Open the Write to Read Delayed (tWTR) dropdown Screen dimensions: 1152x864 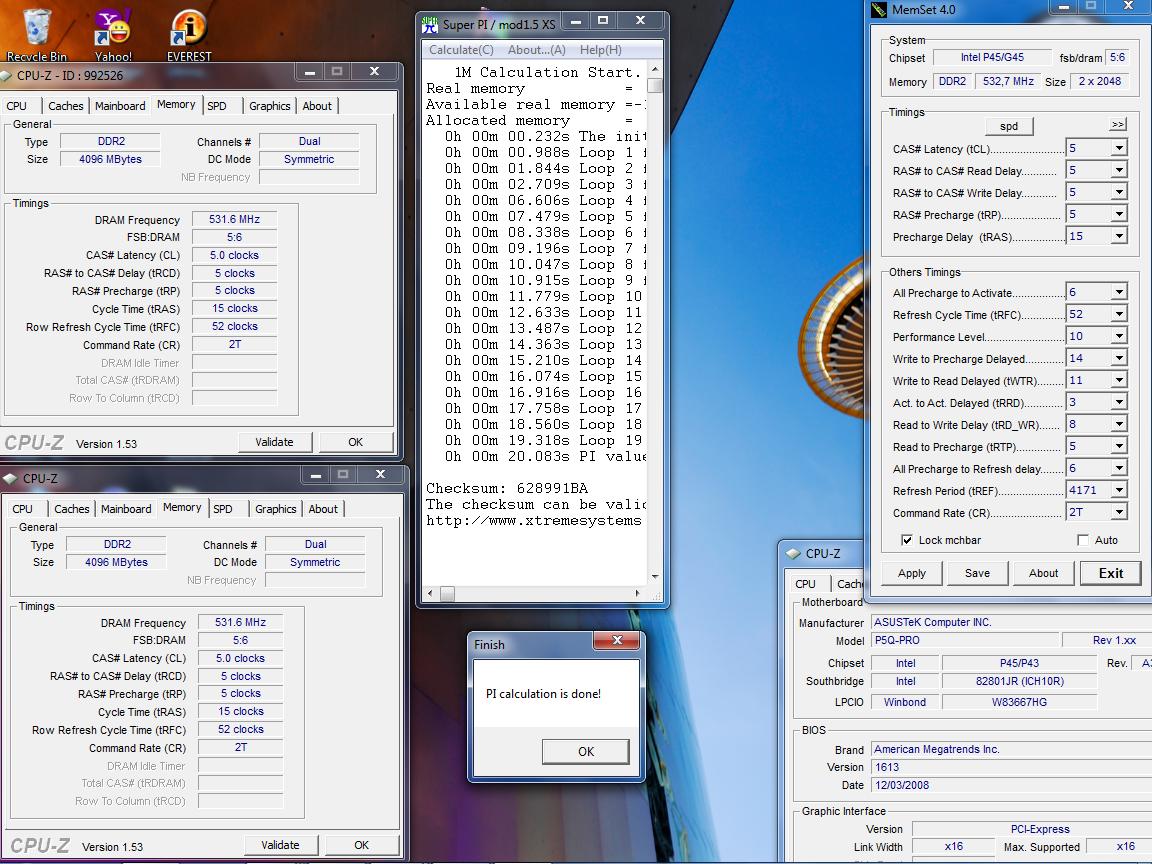(1118, 381)
